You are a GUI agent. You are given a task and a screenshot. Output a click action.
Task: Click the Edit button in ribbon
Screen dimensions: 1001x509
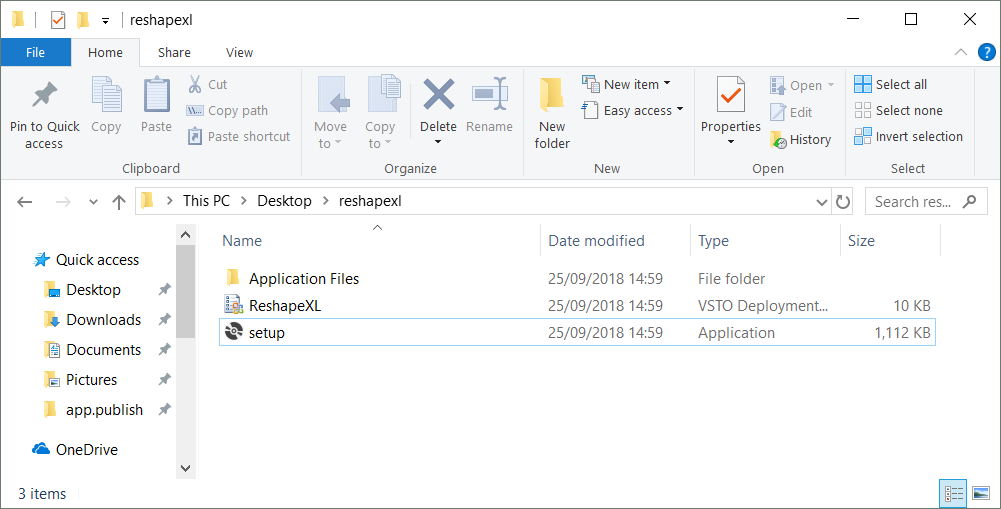(791, 112)
